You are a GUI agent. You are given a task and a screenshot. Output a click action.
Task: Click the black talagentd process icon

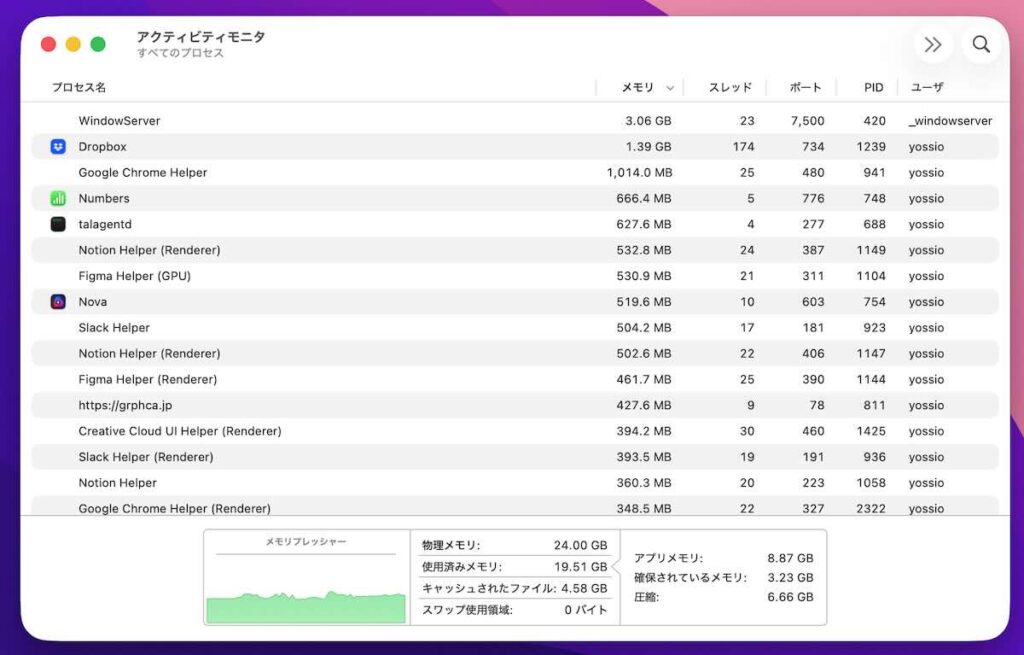click(x=58, y=225)
